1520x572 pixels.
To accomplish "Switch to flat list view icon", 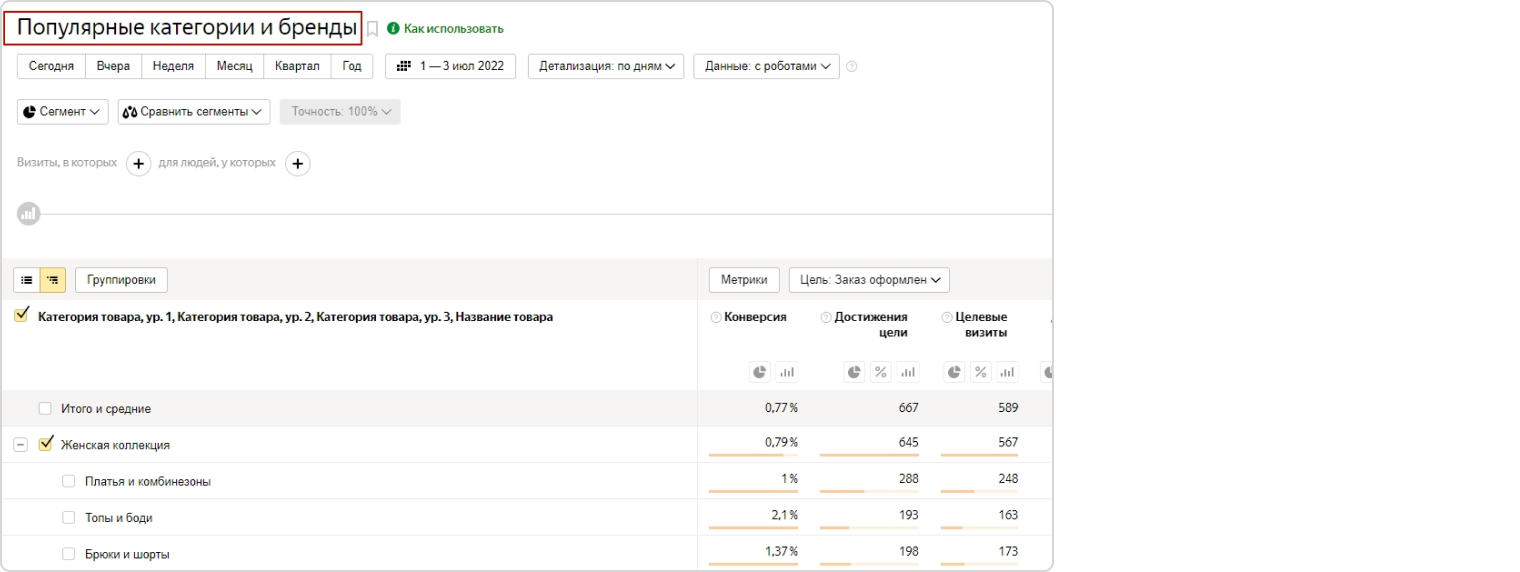I will 27,280.
